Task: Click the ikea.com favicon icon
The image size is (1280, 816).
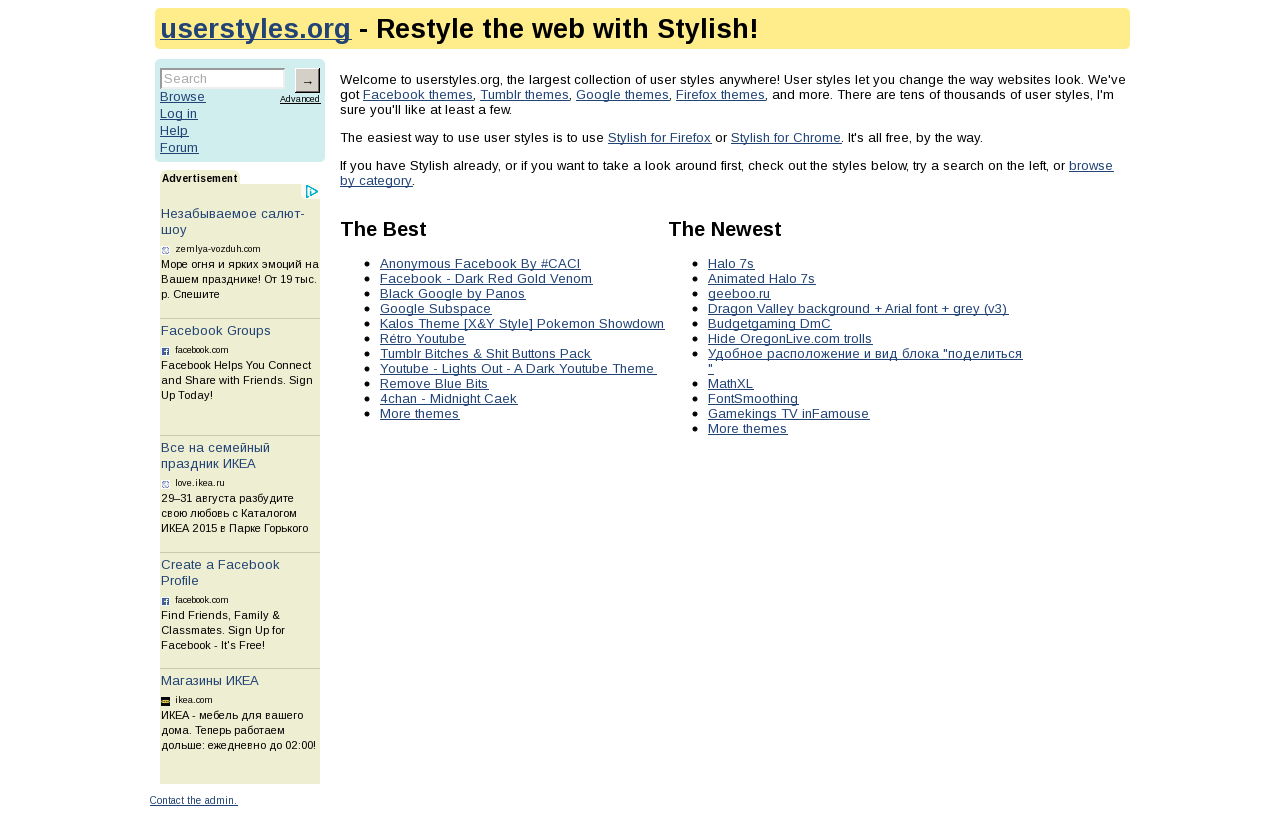Action: click(x=166, y=701)
